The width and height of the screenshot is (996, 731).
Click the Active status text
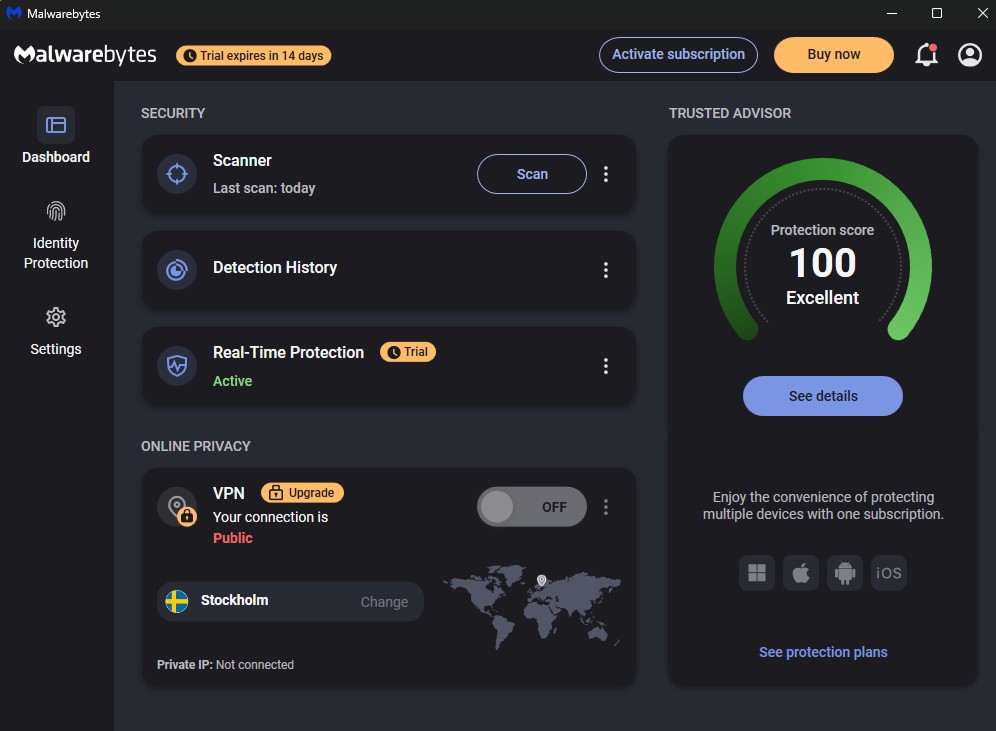pos(232,381)
